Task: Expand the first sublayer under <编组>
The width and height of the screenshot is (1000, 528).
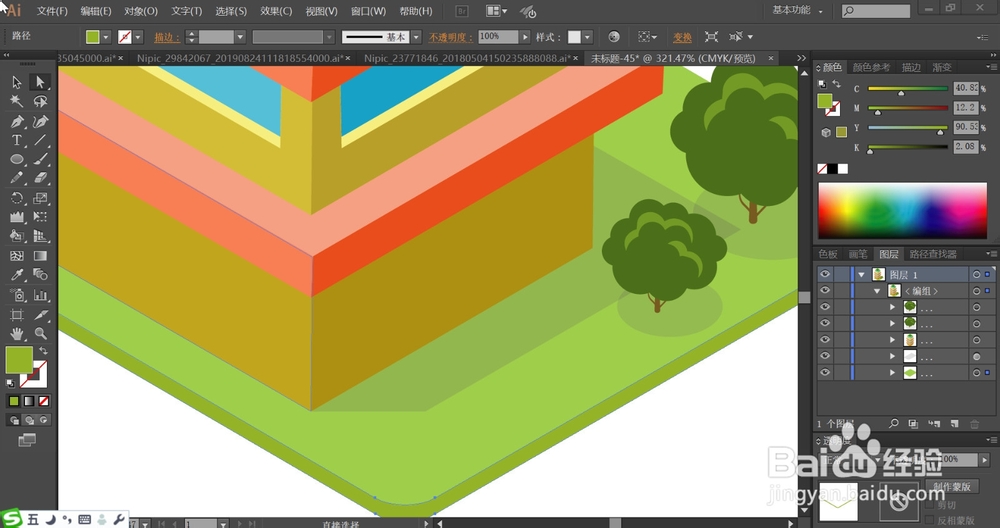Action: tap(892, 307)
